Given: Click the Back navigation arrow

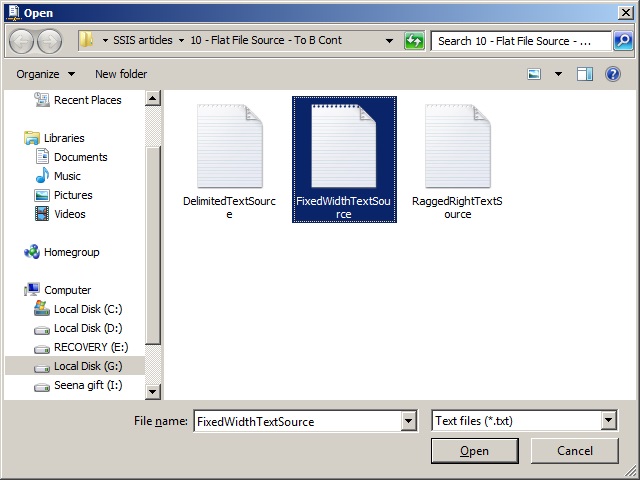Looking at the screenshot, I should click(21, 41).
